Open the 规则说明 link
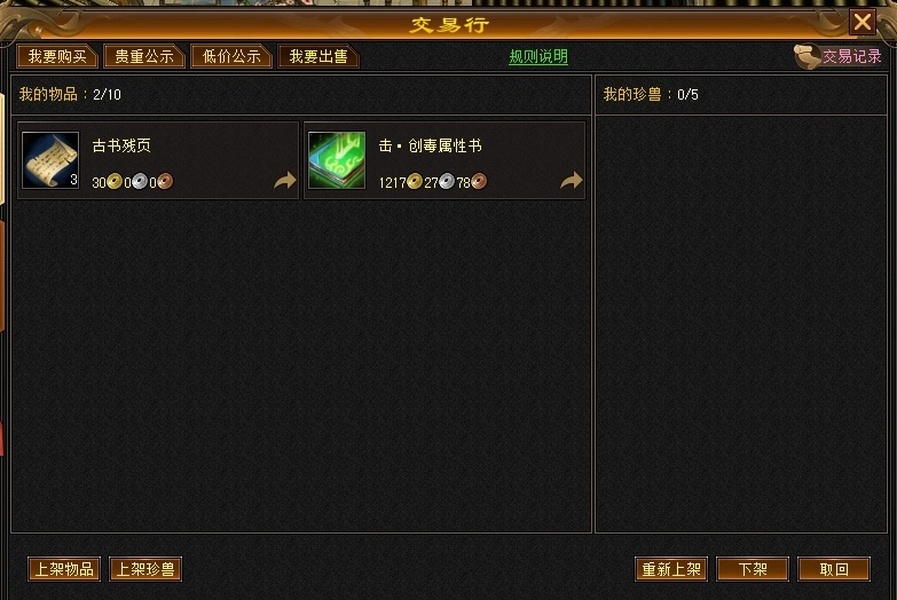This screenshot has height=600, width=897. 538,57
